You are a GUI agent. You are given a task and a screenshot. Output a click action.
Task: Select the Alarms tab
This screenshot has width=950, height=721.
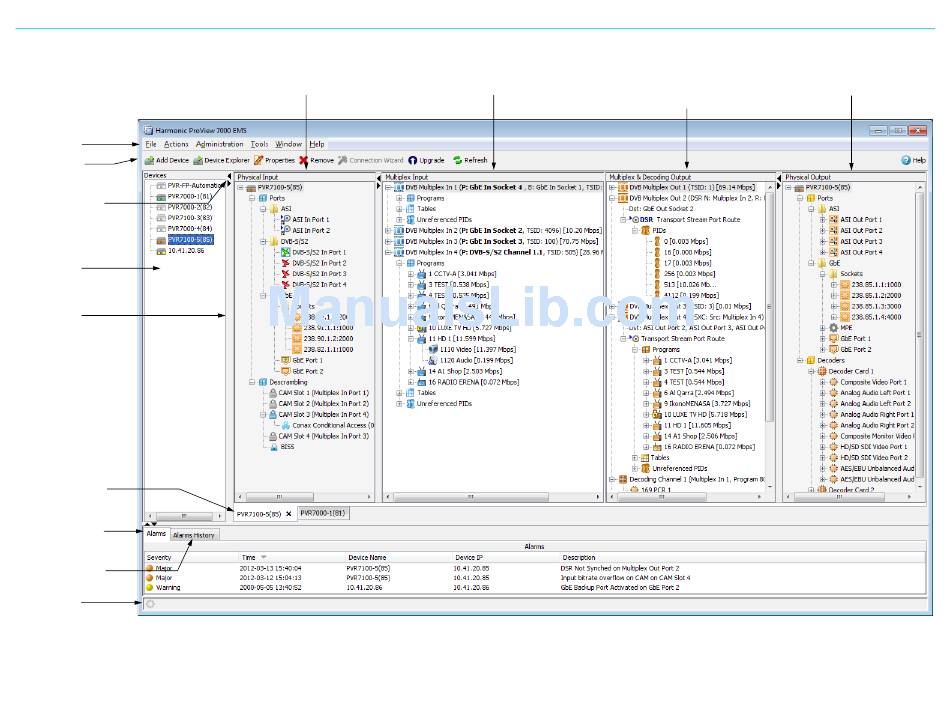pyautogui.click(x=156, y=534)
